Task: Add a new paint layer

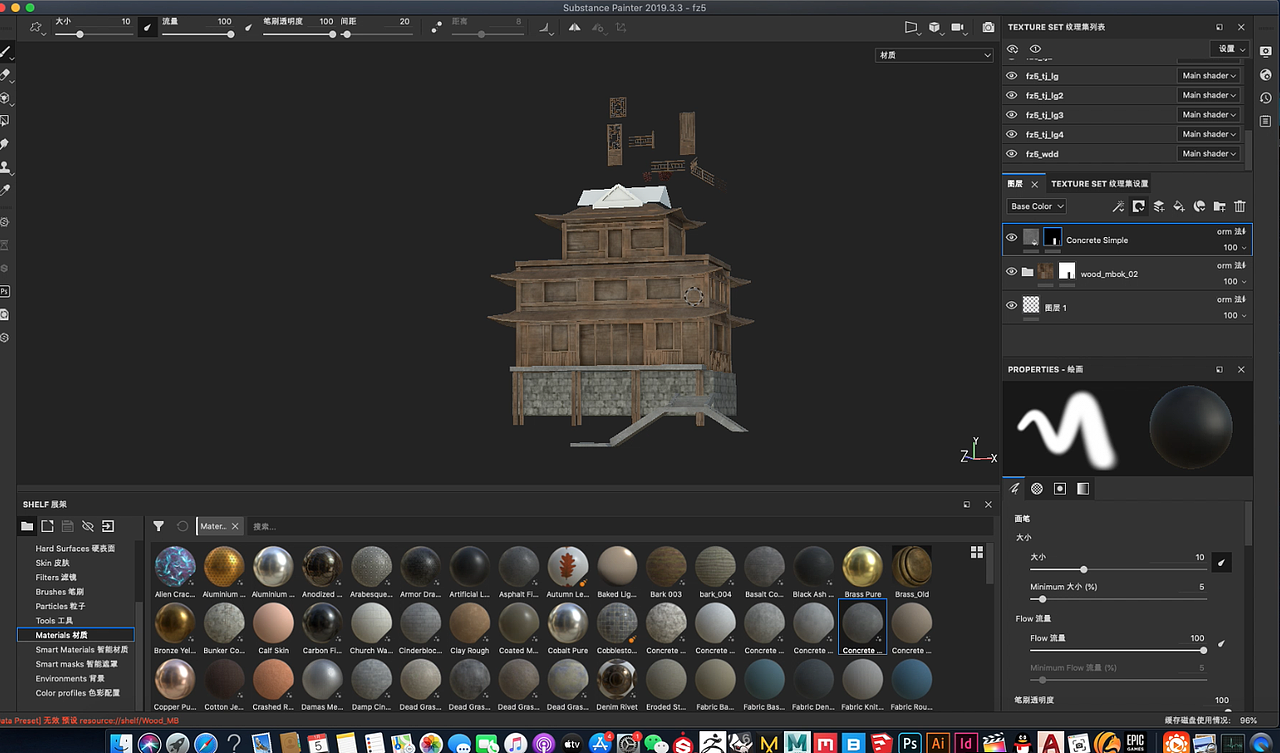Action: 1159,206
